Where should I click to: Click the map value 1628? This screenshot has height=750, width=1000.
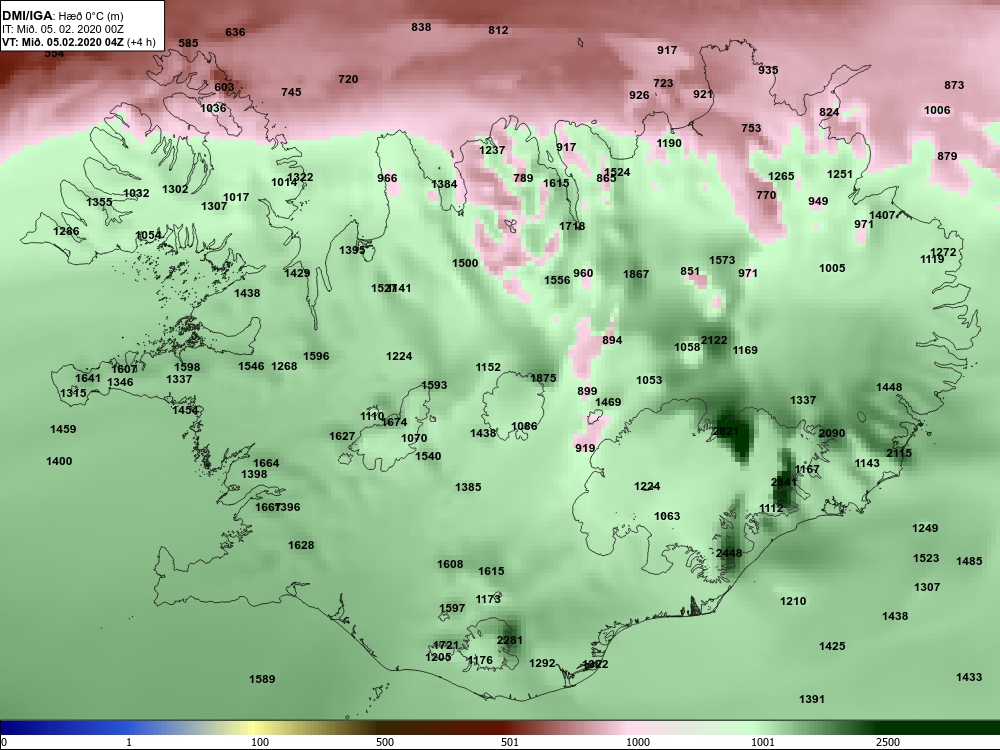(x=301, y=545)
